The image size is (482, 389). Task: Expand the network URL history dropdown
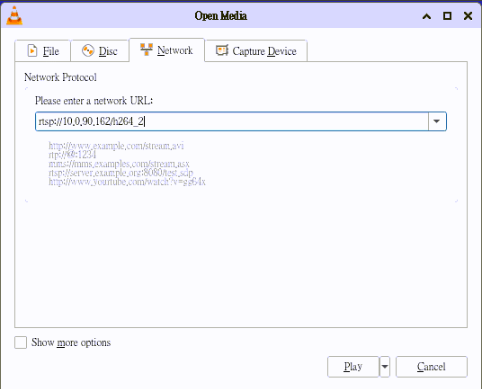(437, 121)
